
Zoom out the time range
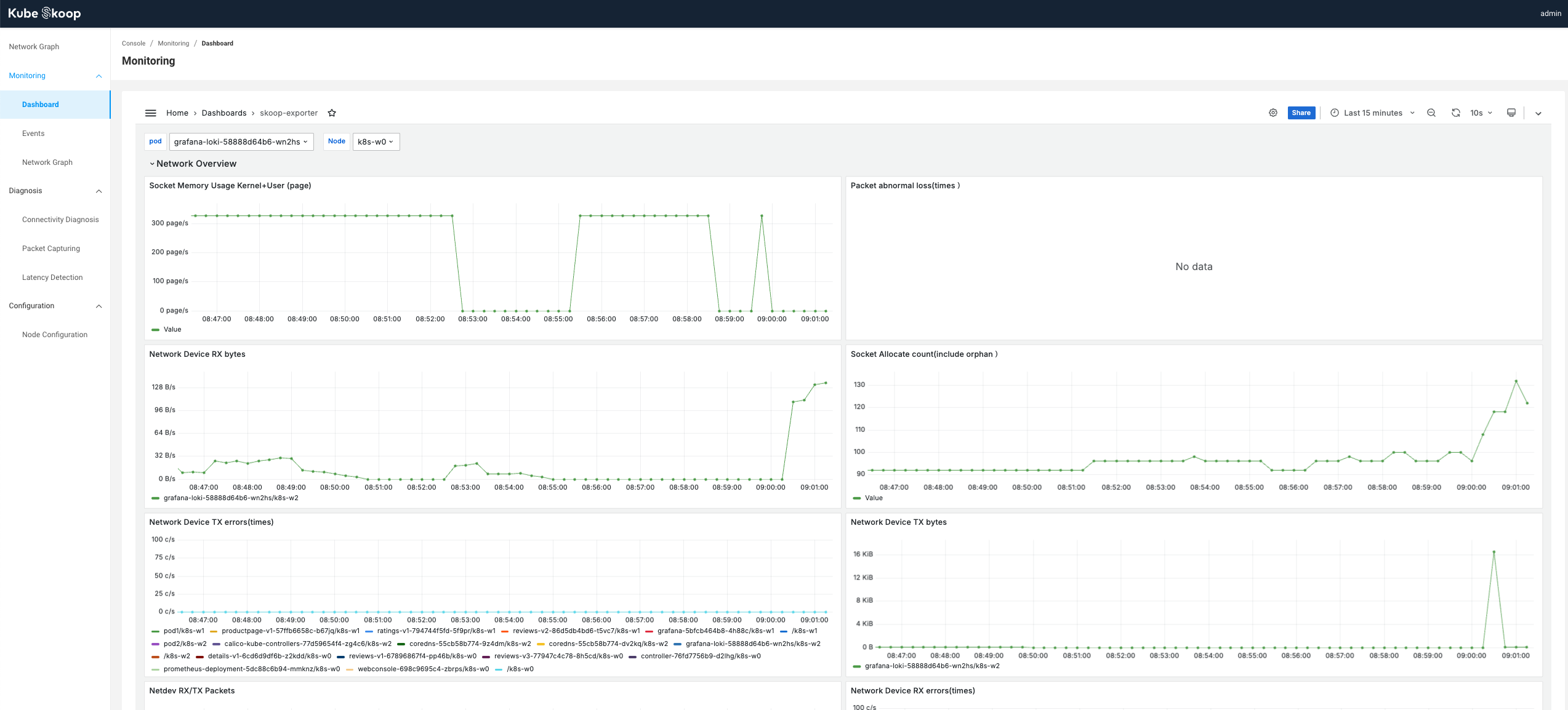point(1431,113)
